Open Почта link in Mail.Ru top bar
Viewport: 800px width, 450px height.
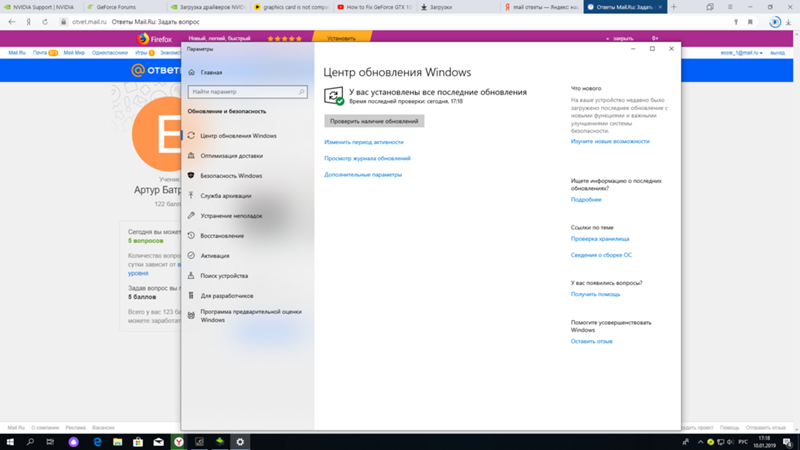40,53
